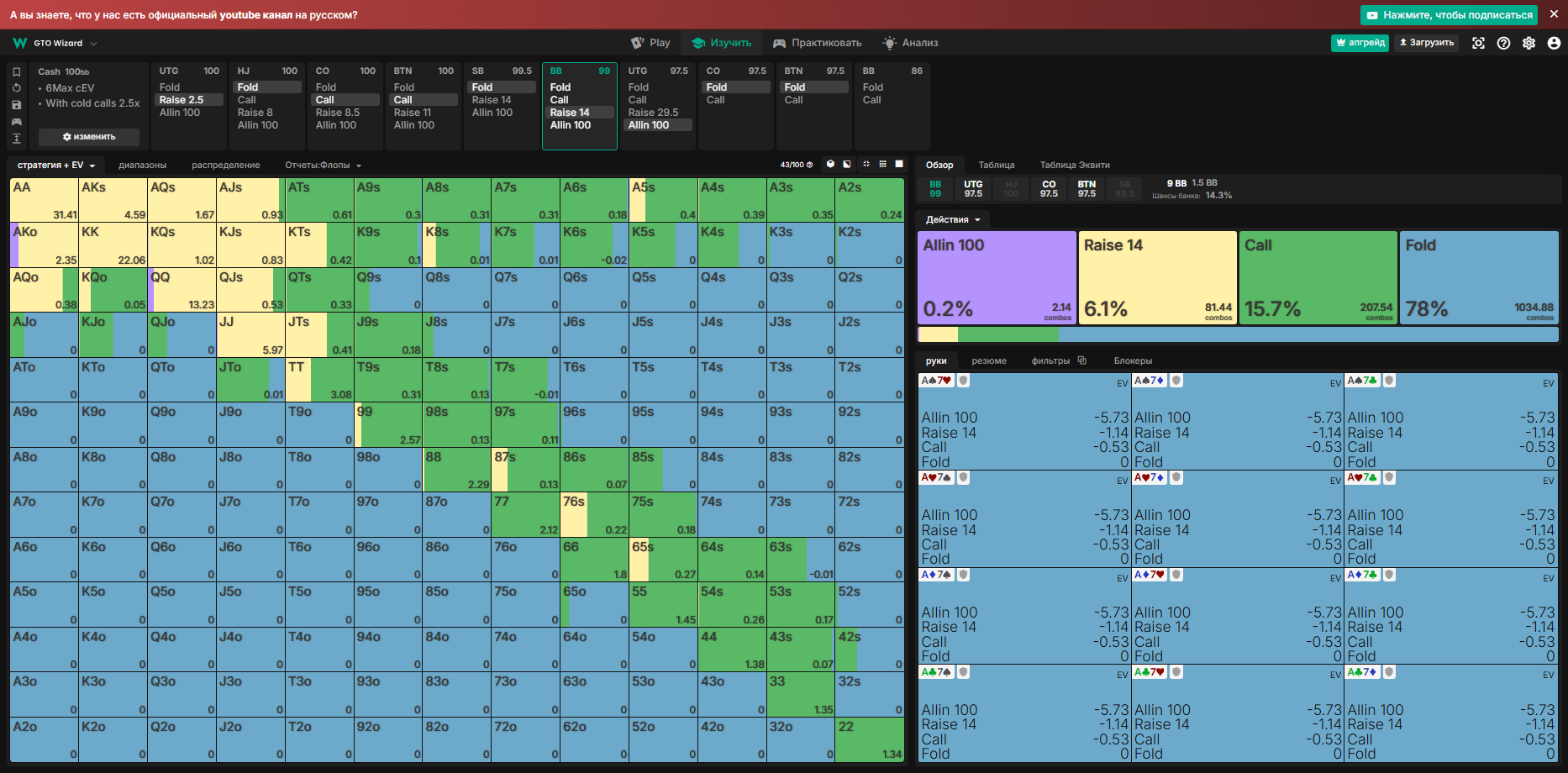
Task: Select the AKs cell in the matrix
Action: (113, 200)
